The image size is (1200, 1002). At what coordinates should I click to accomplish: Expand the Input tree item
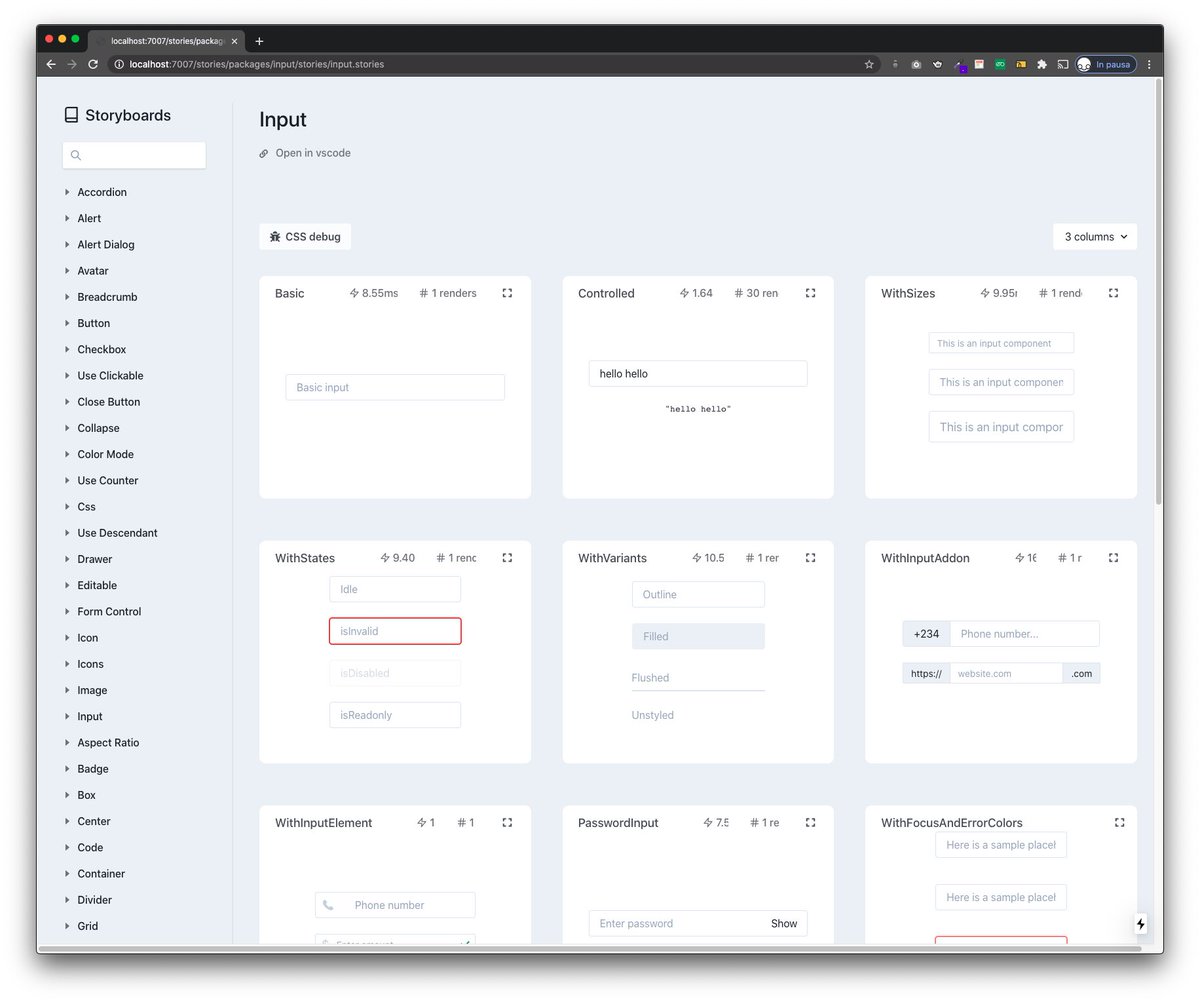point(67,716)
